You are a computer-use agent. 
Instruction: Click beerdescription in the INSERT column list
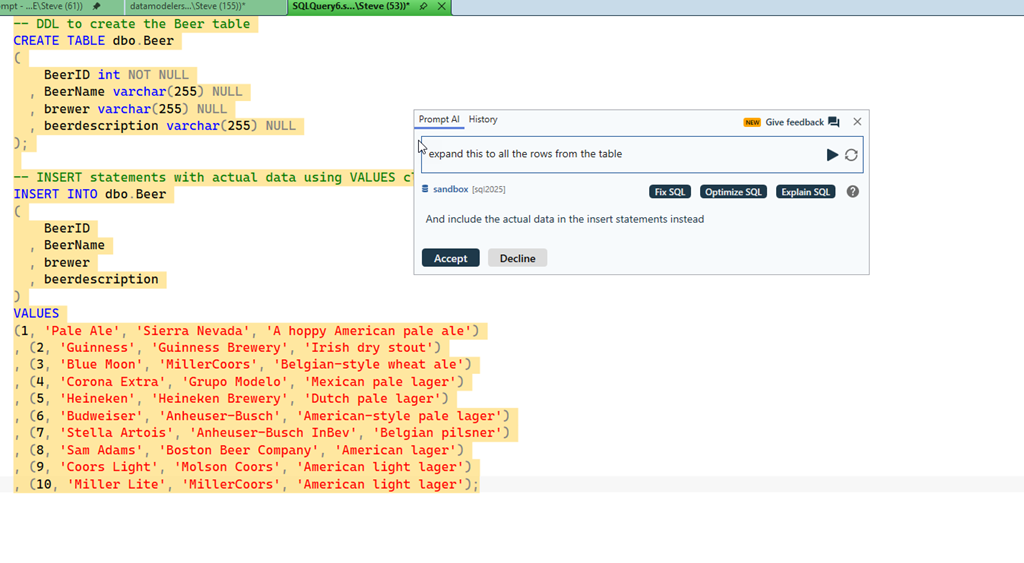101,280
